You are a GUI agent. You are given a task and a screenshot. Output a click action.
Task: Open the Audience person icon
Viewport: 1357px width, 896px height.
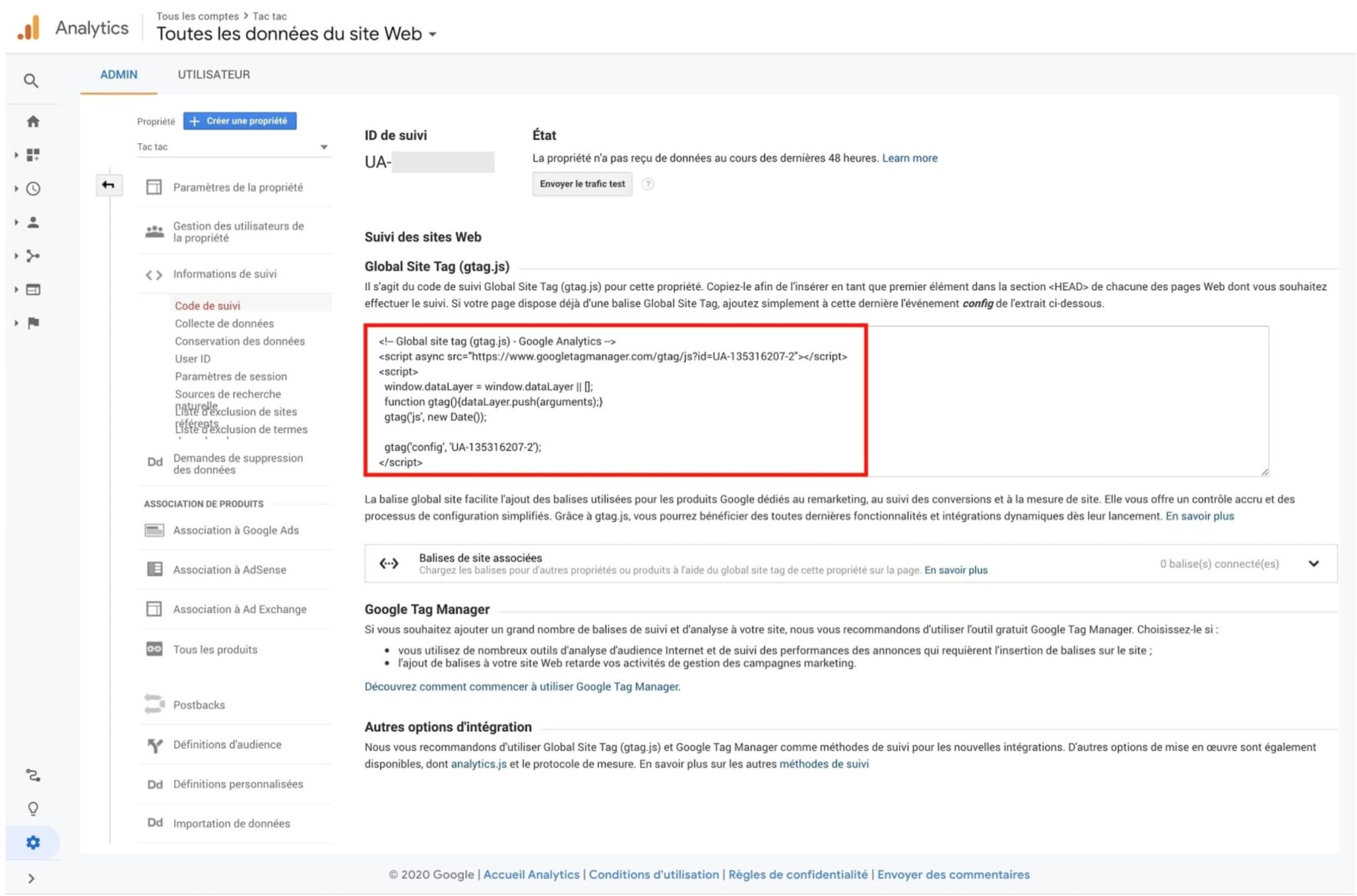(33, 223)
